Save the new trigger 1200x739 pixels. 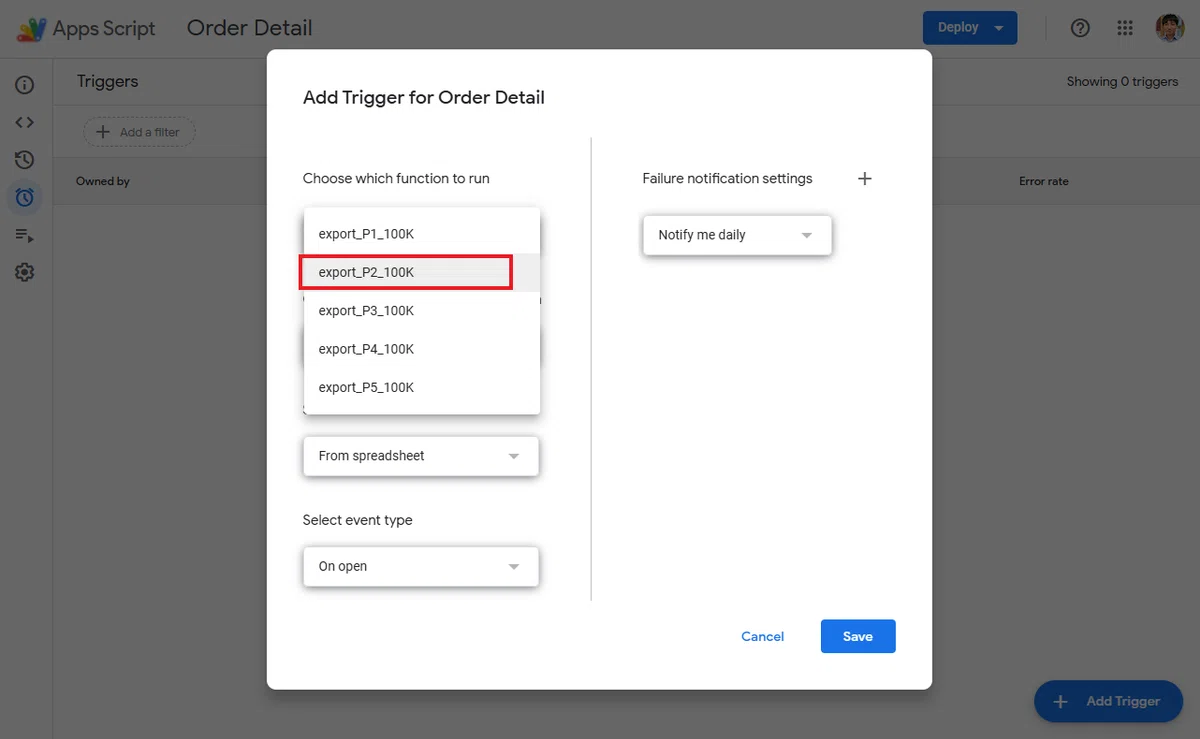click(858, 636)
